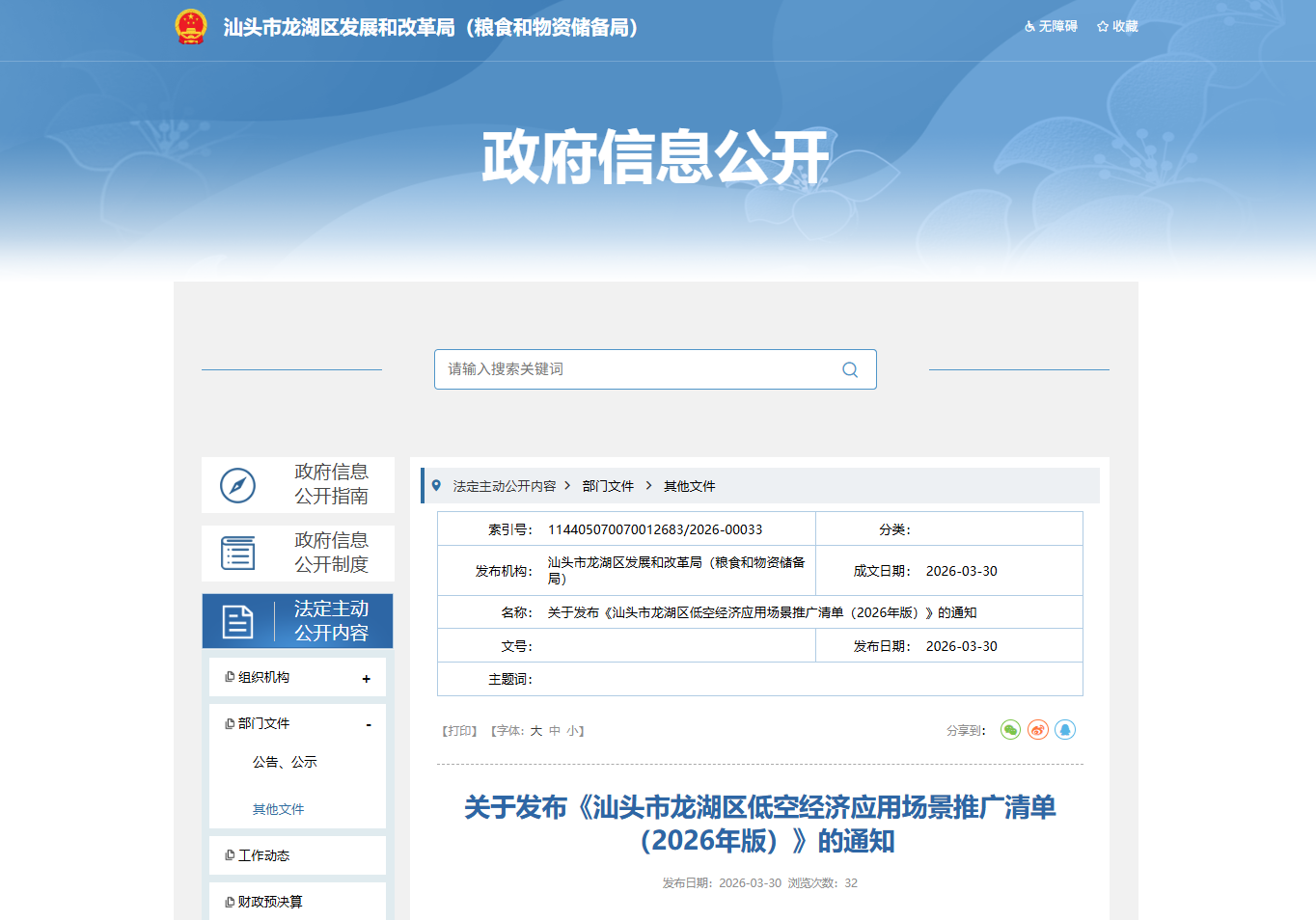This screenshot has height=920, width=1316.
Task: Click the 无障碍 accessibility link
Action: pyautogui.click(x=1051, y=27)
